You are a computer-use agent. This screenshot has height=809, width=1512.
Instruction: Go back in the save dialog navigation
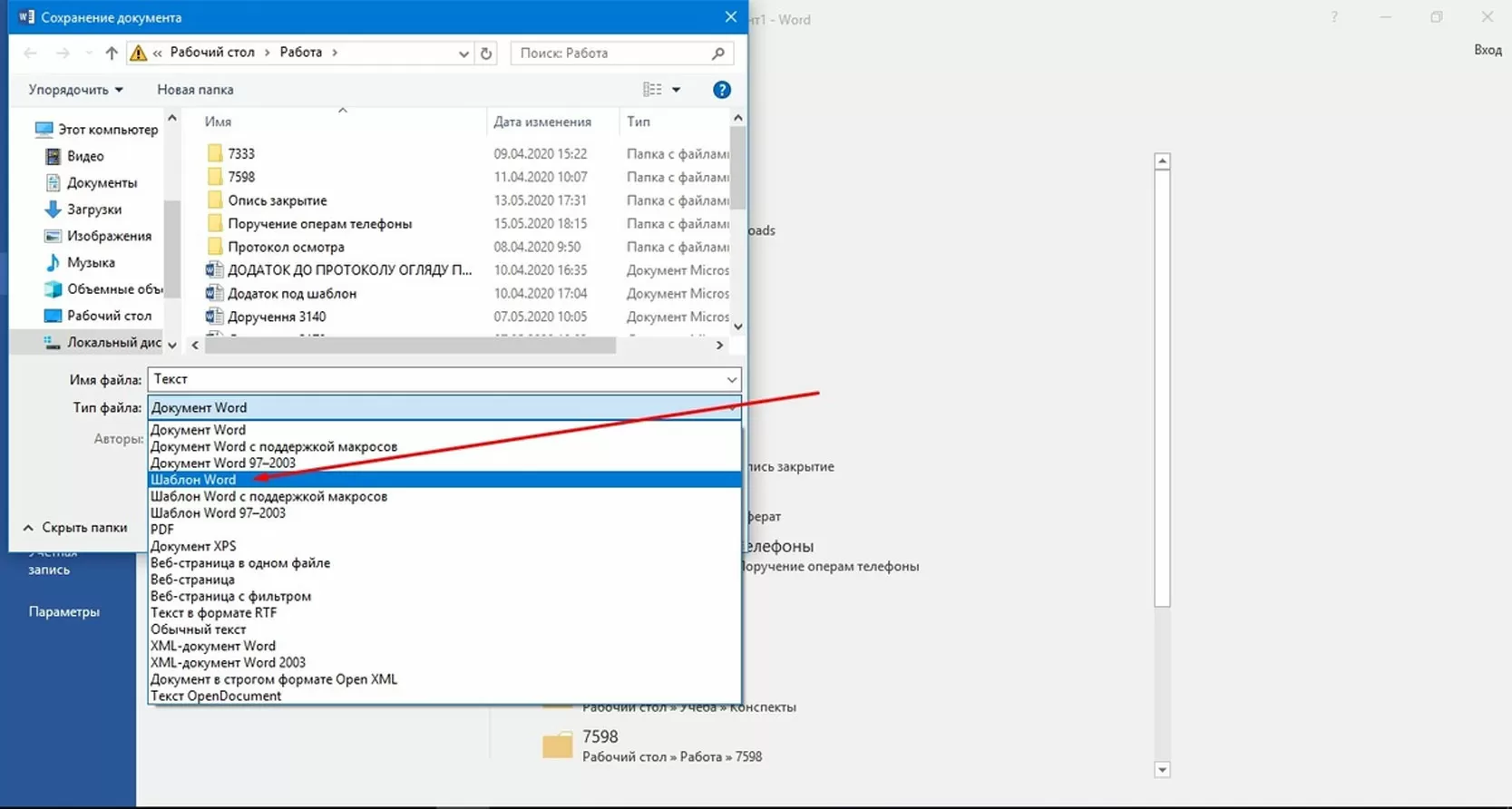(30, 53)
